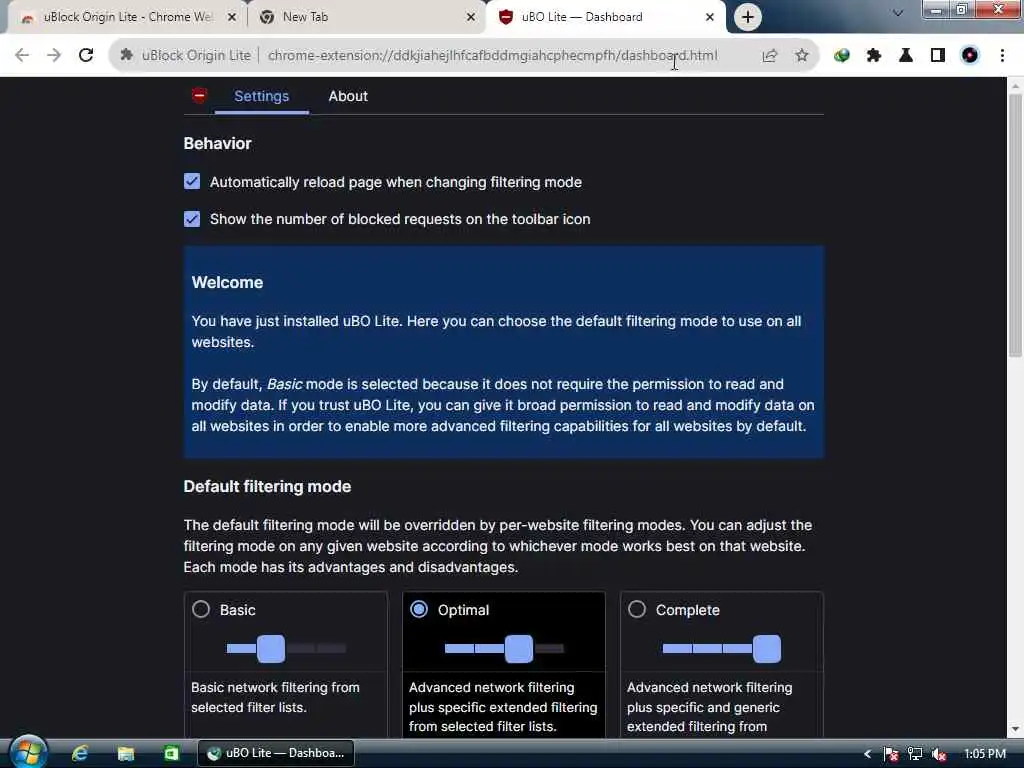The height and width of the screenshot is (768, 1024).
Task: Click the uBO Lite Dashboard taskbar button
Action: point(276,753)
